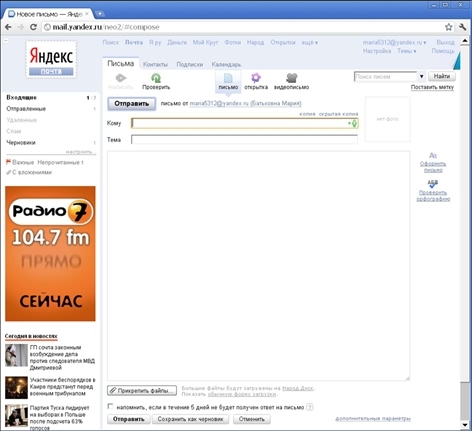Bookmark page with the star icon
Image resolution: width=472 pixels, height=431 pixels.
point(449,27)
